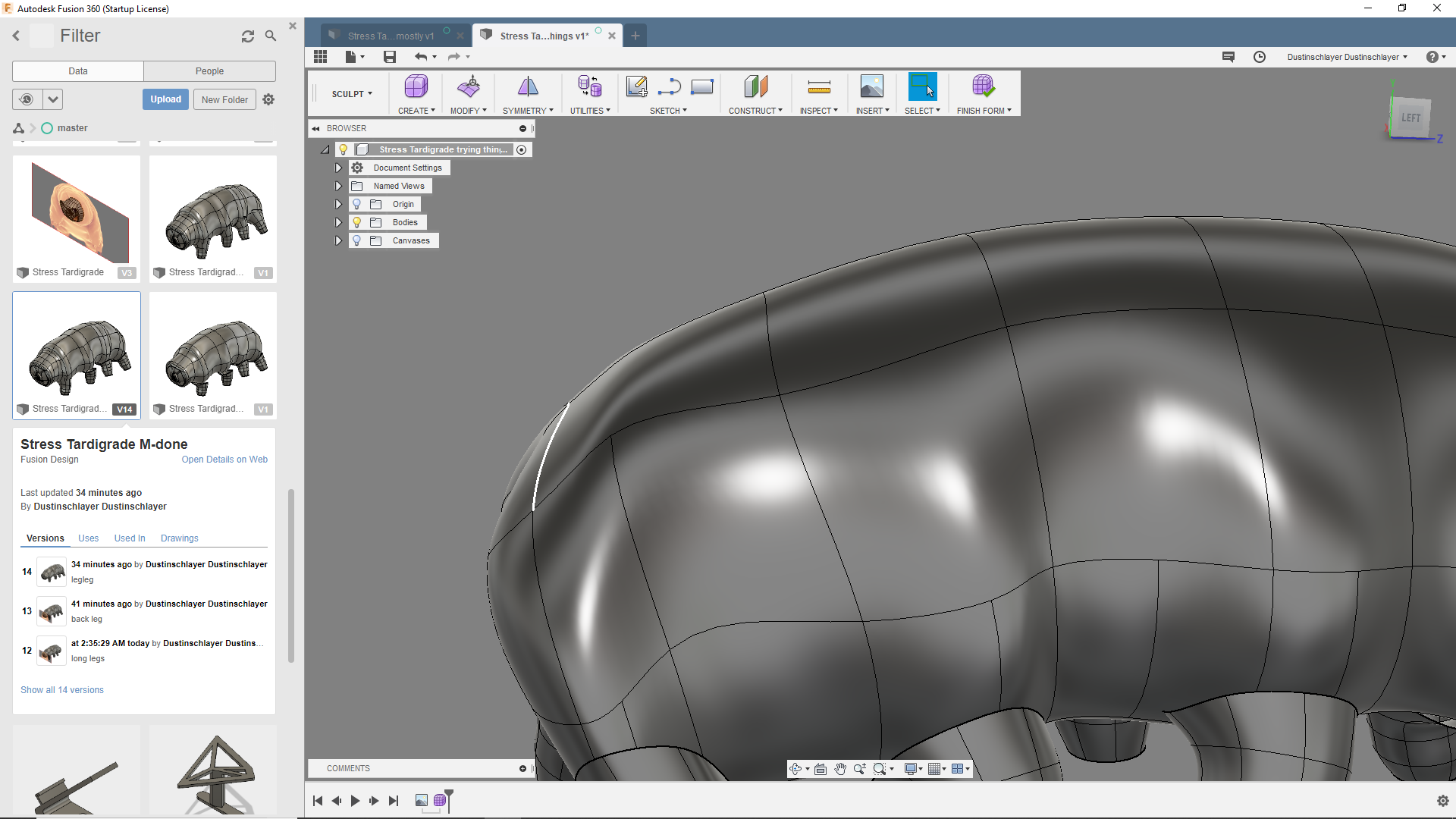The height and width of the screenshot is (819, 1456).
Task: Select the Modify Edit Form icon
Action: [469, 86]
